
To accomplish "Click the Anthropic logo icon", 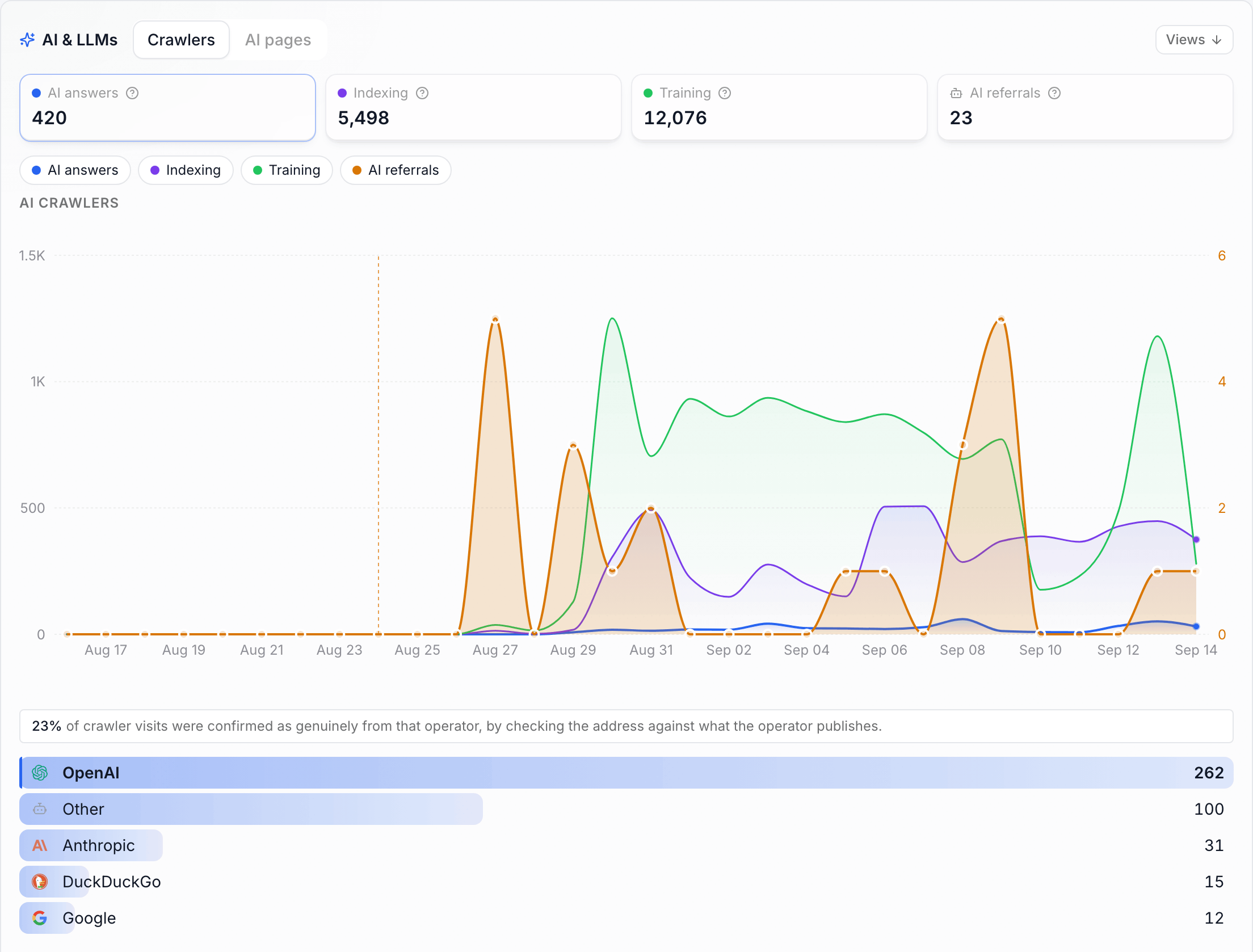I will pyautogui.click(x=40, y=845).
